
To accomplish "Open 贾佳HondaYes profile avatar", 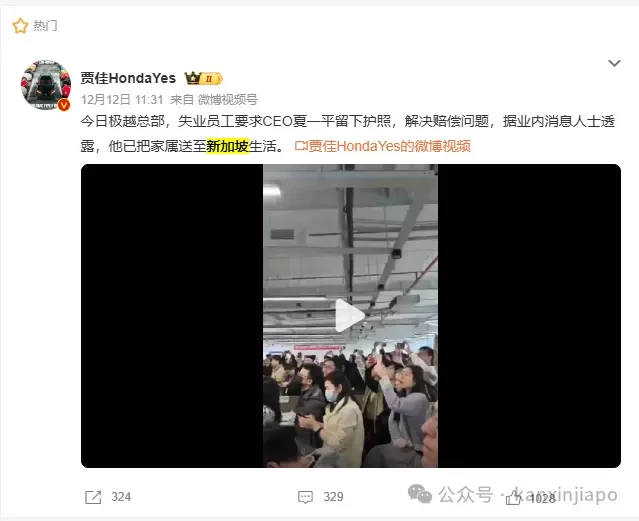I will [x=46, y=85].
